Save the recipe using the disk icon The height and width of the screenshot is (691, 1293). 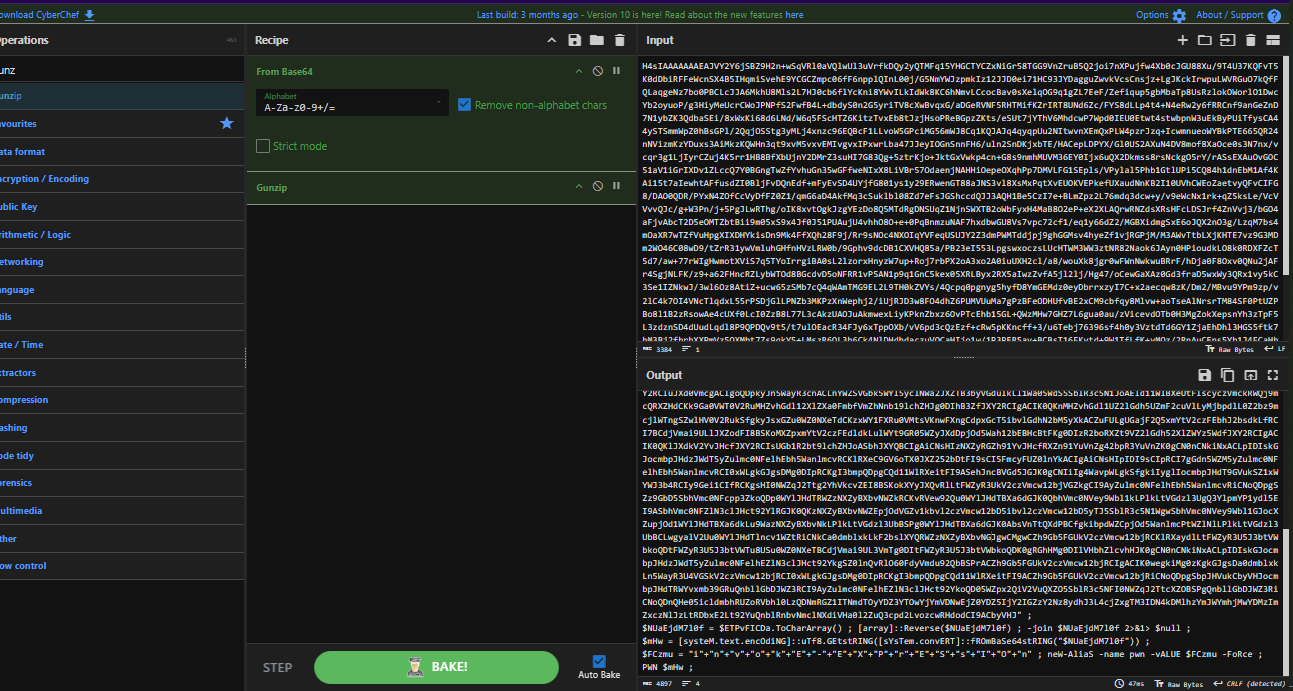(574, 40)
